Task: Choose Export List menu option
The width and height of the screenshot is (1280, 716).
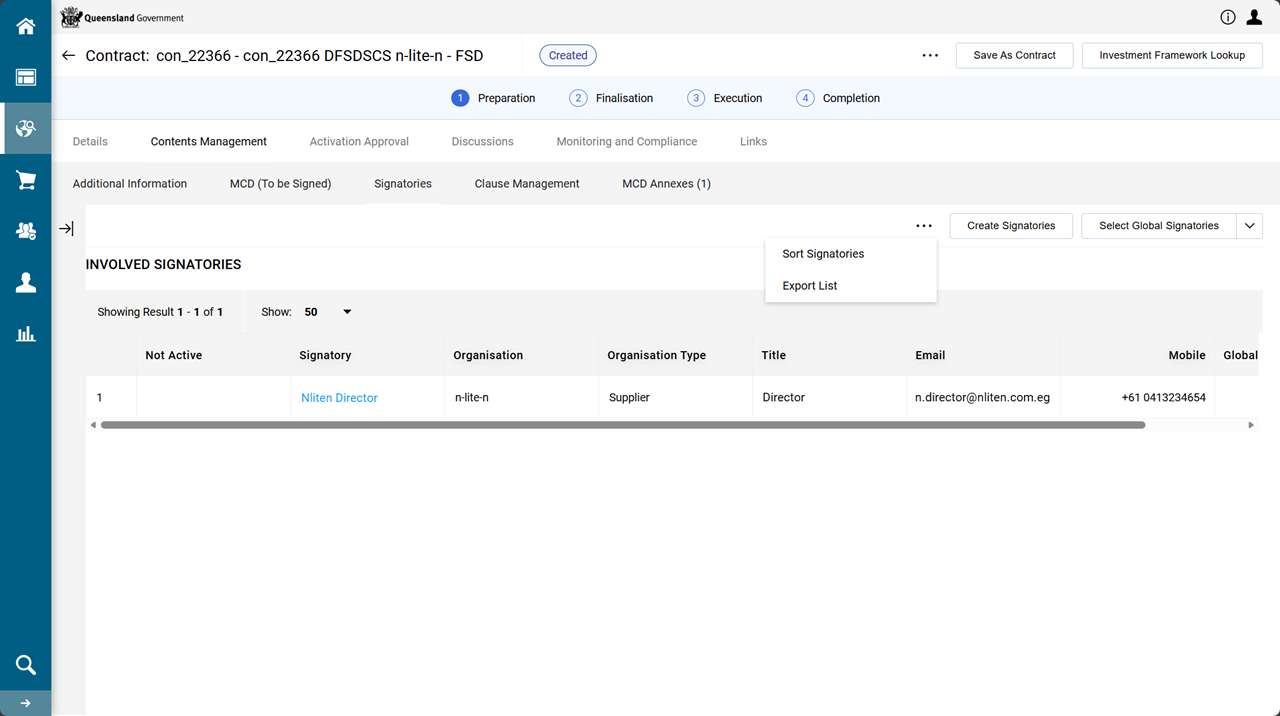Action: pos(810,286)
